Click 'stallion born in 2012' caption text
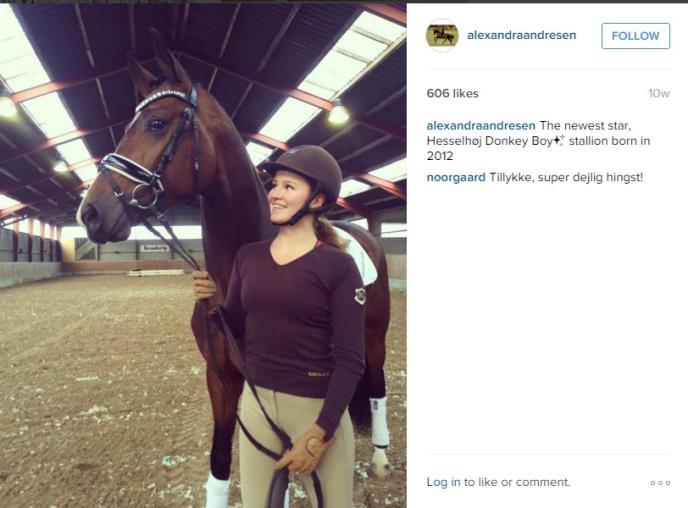Screen dimensions: 688x508 [538, 148]
